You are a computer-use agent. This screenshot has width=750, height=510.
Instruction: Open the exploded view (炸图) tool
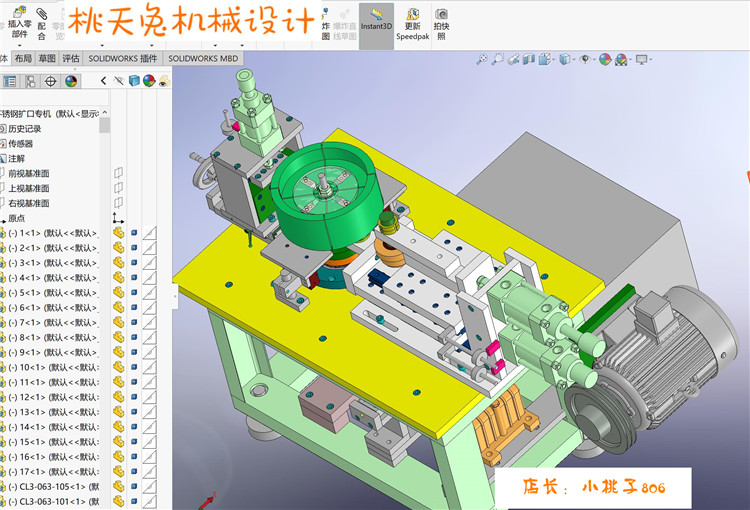point(326,24)
